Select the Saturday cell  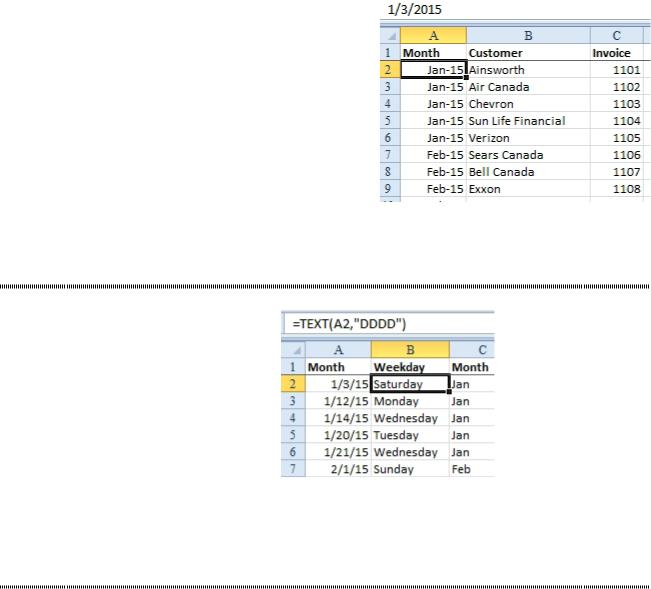(x=410, y=384)
